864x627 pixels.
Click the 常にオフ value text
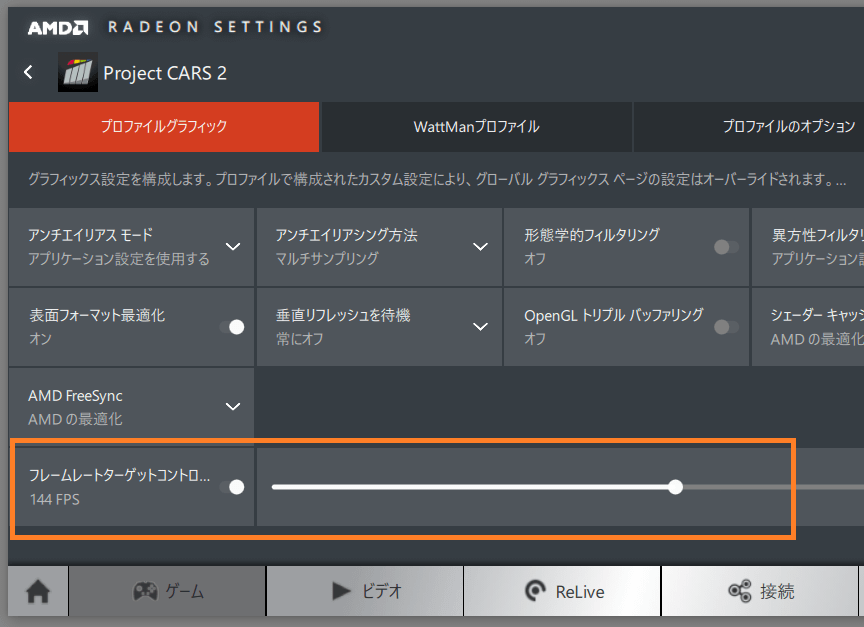(300, 339)
